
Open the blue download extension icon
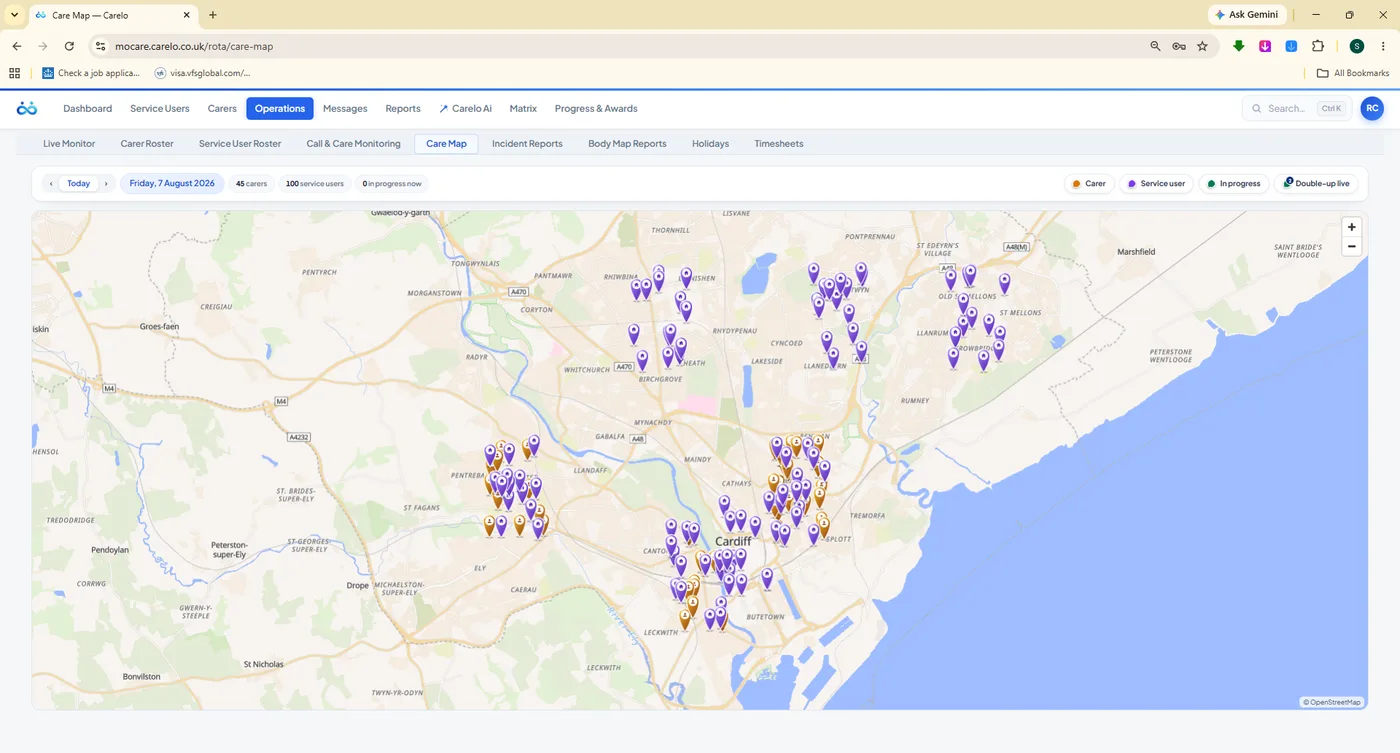pos(1291,46)
